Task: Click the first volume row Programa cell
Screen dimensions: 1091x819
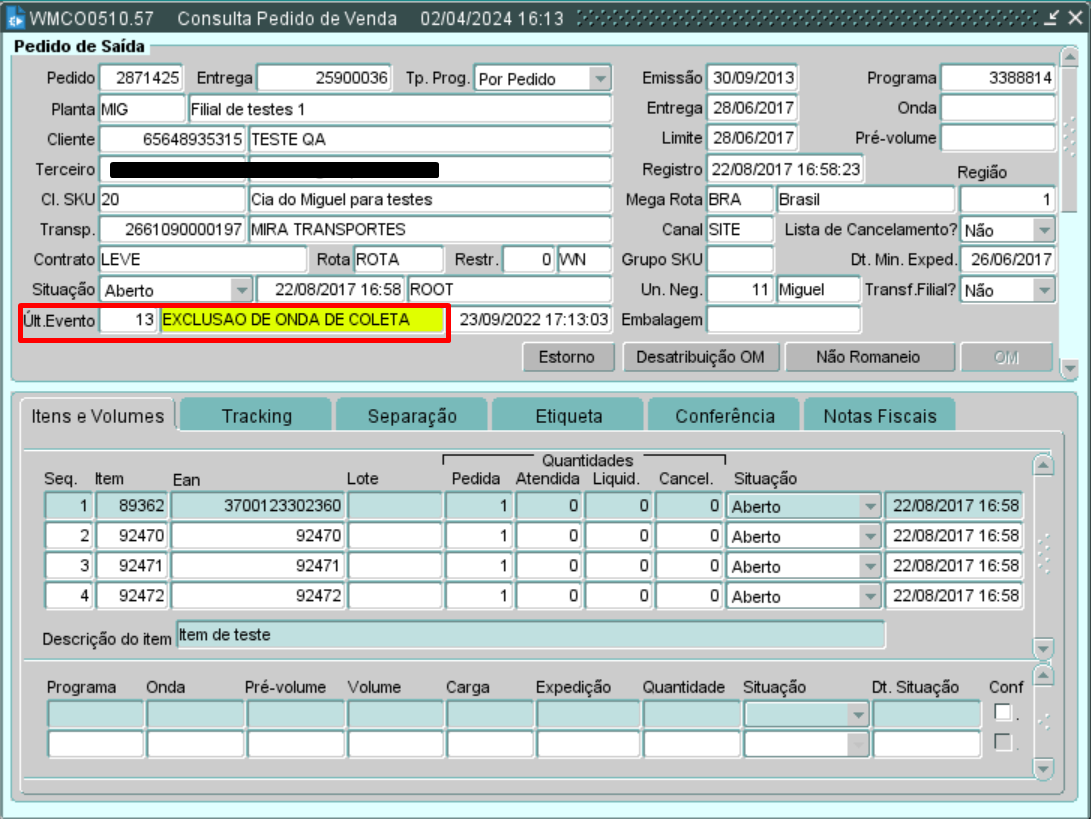Action: point(95,714)
